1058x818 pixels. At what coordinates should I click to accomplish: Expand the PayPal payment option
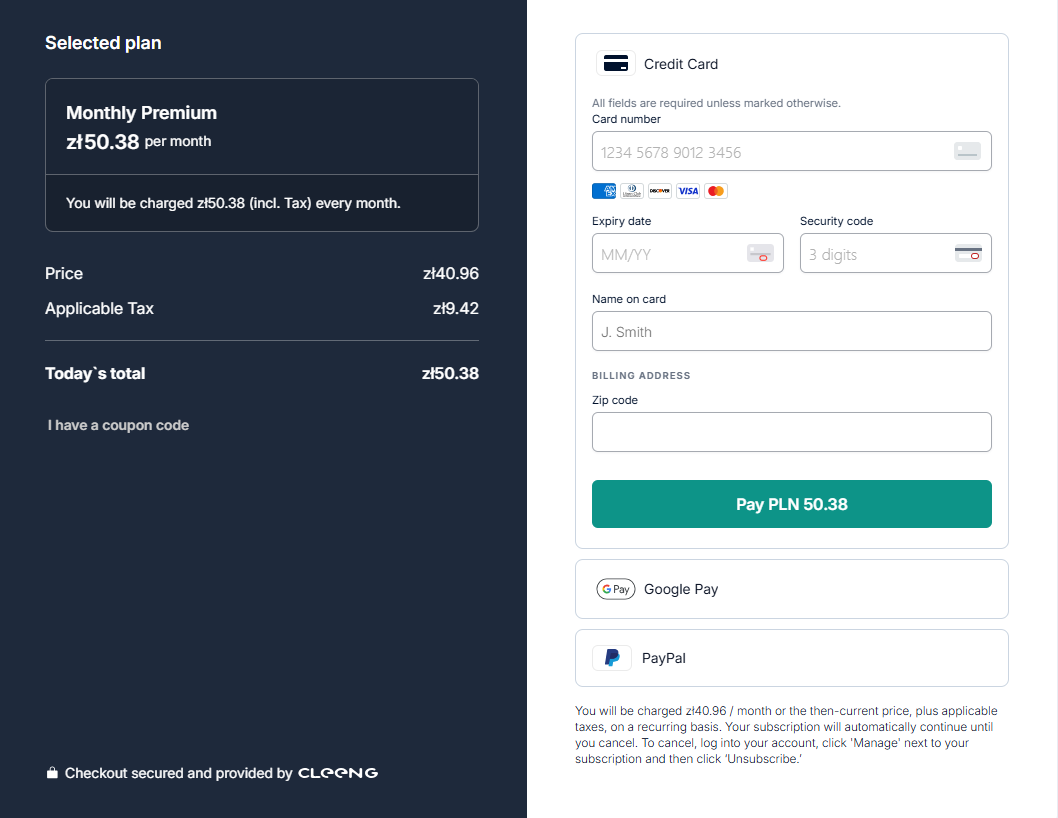(x=791, y=658)
